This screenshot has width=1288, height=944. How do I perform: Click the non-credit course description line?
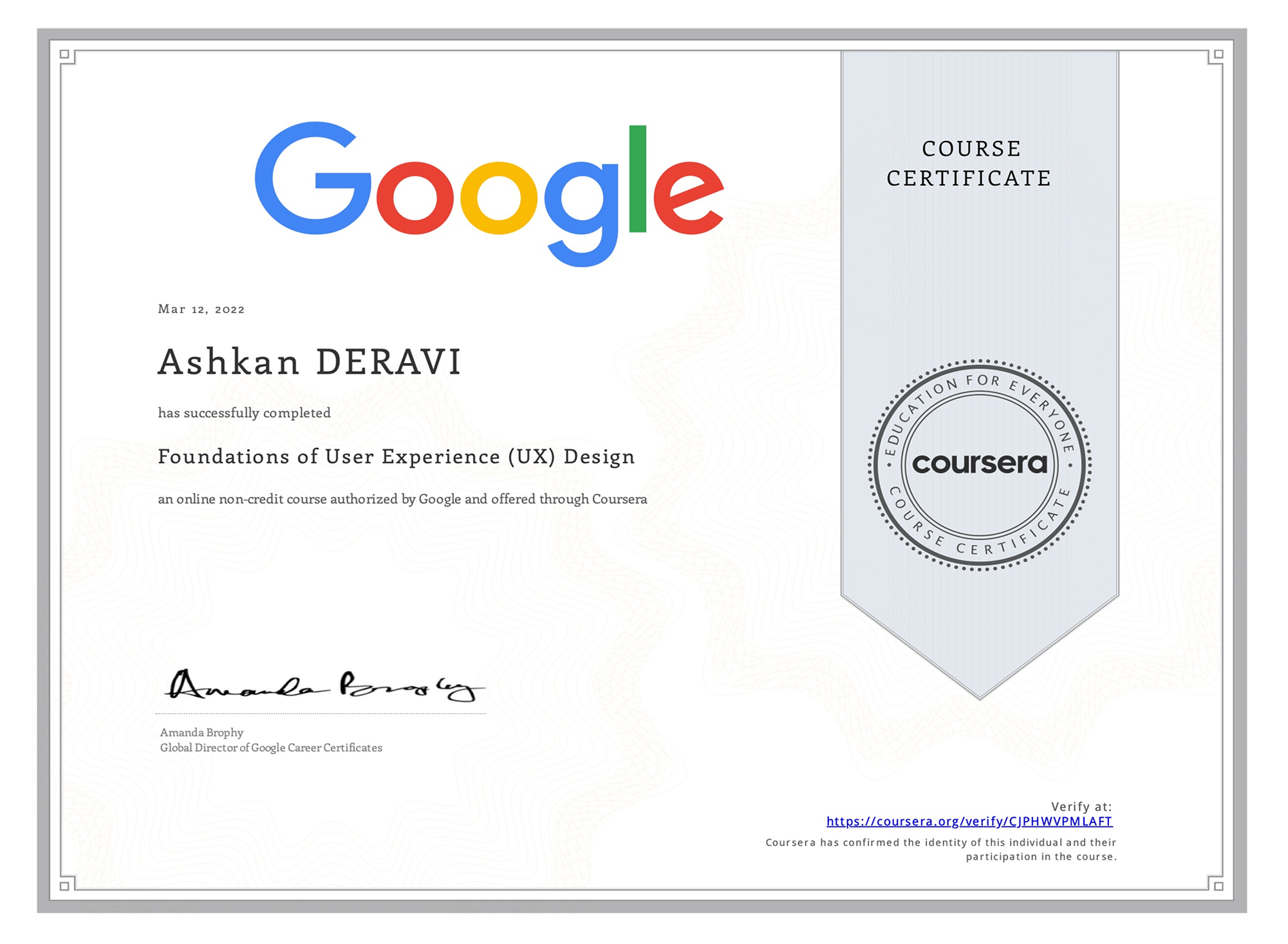[402, 499]
